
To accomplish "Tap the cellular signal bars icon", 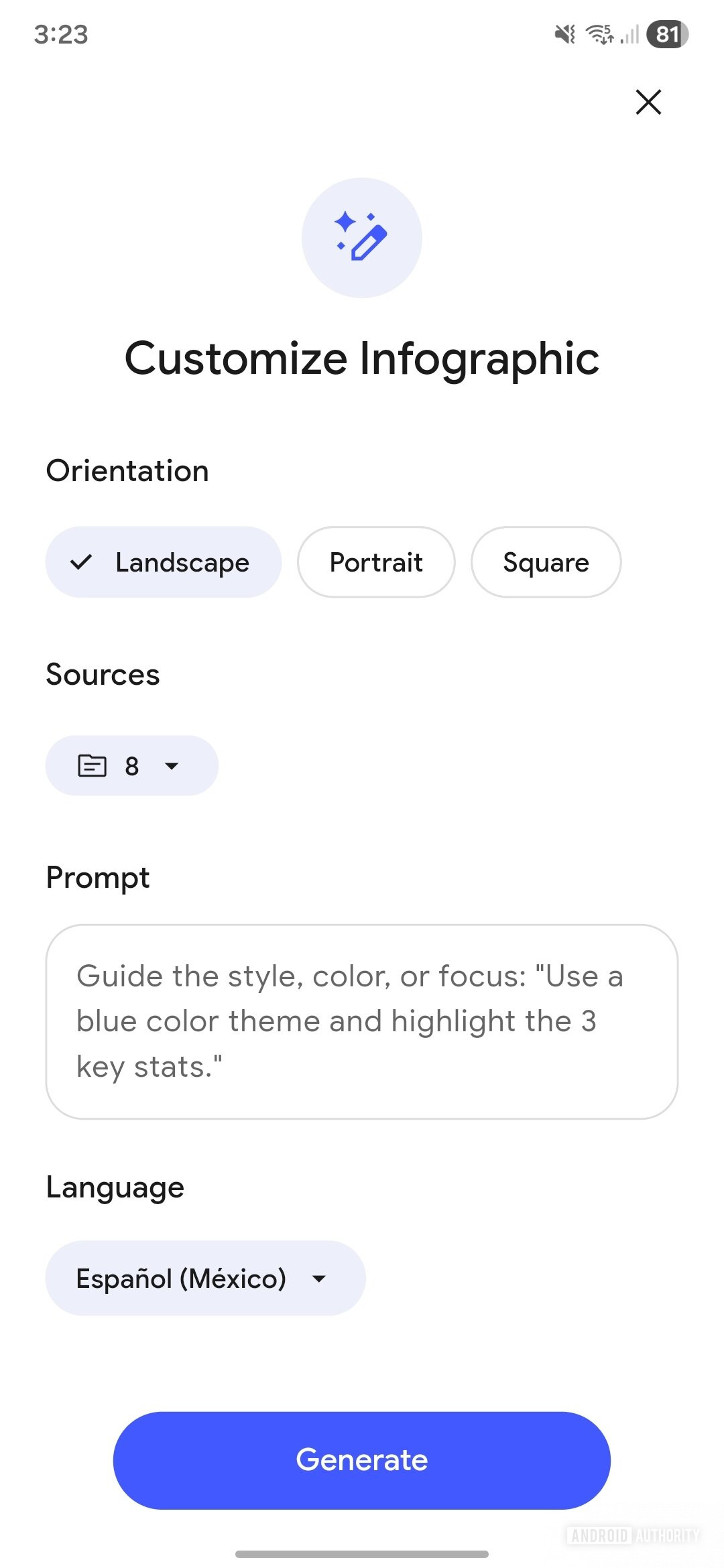I will [x=630, y=34].
